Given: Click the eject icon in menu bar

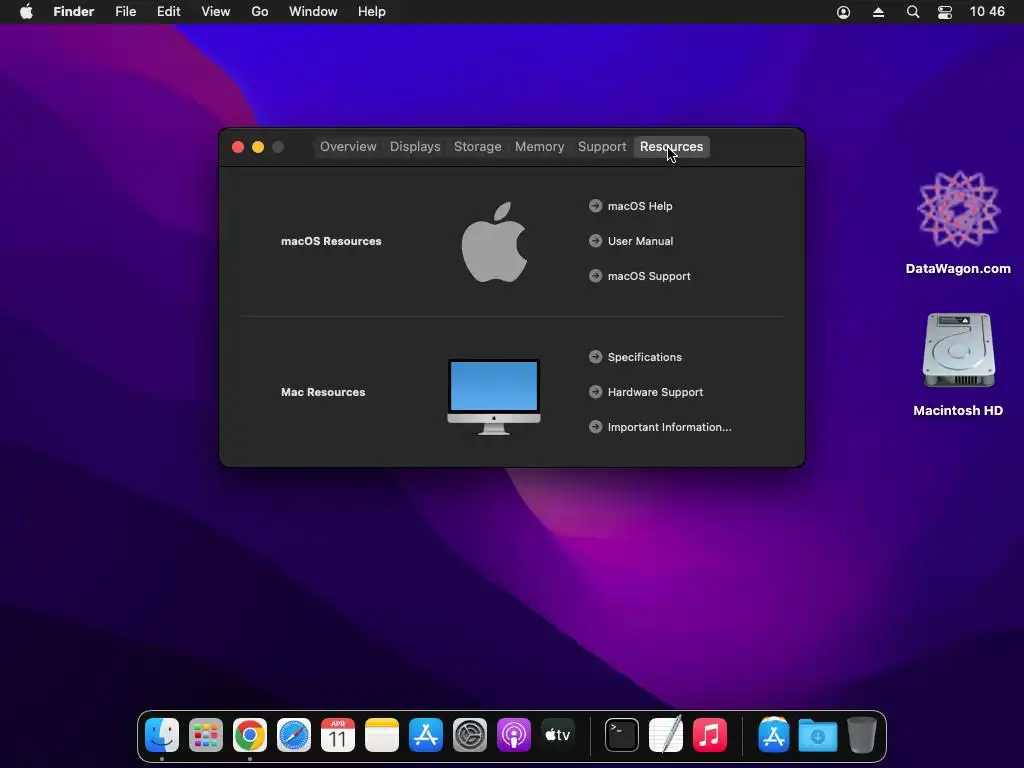Looking at the screenshot, I should click(878, 12).
